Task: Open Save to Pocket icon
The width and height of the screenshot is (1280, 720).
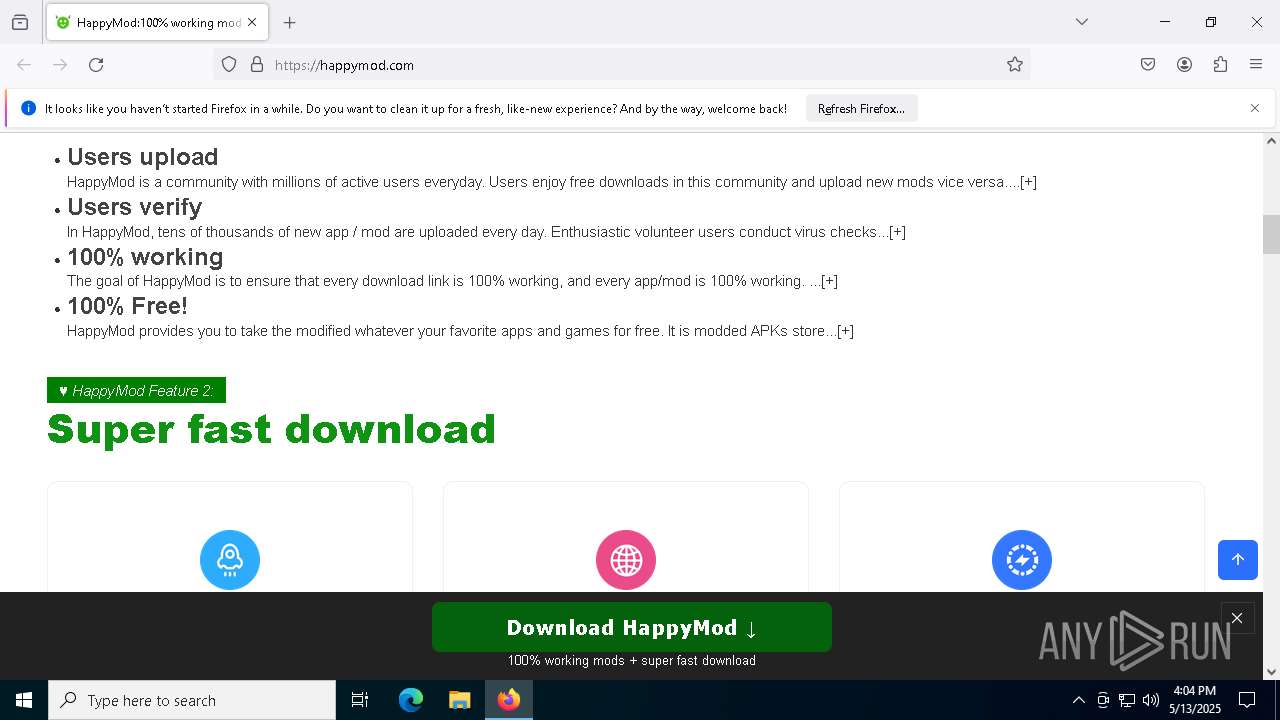Action: pyautogui.click(x=1148, y=65)
